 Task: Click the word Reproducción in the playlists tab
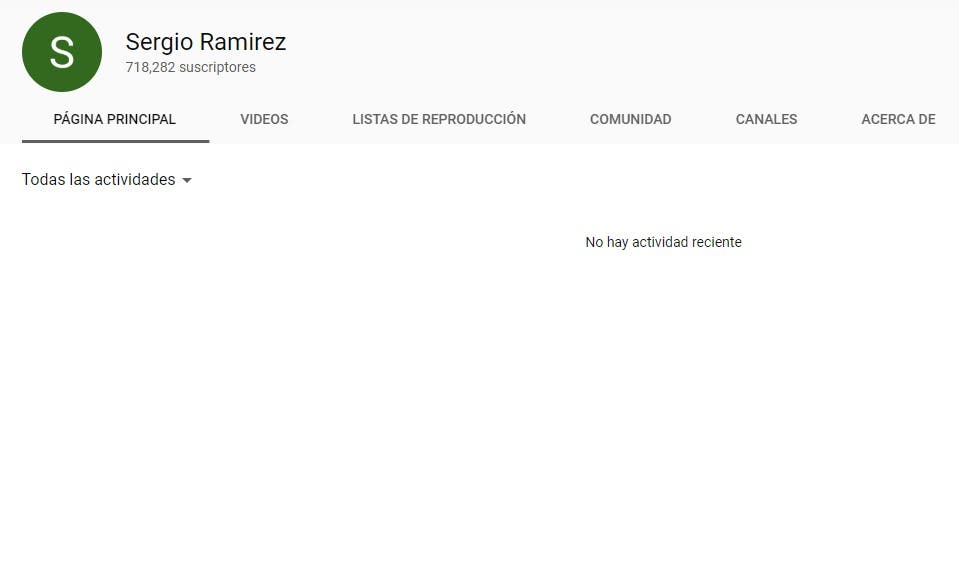pyautogui.click(x=474, y=119)
